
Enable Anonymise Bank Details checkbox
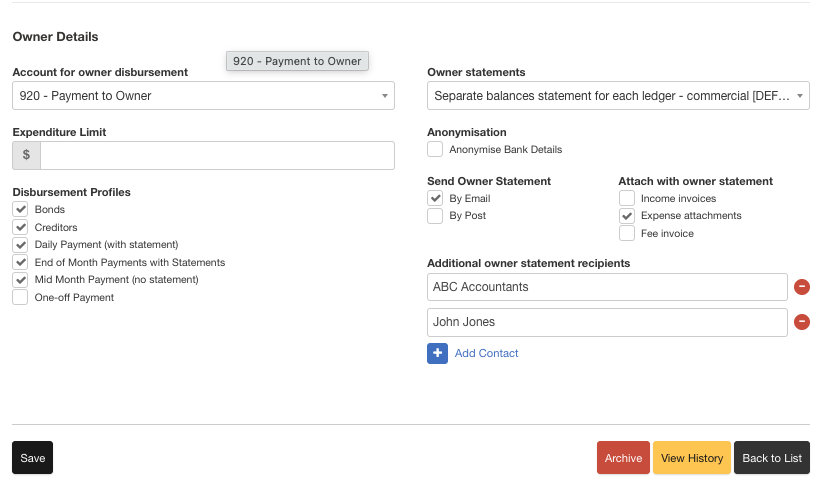[x=435, y=149]
